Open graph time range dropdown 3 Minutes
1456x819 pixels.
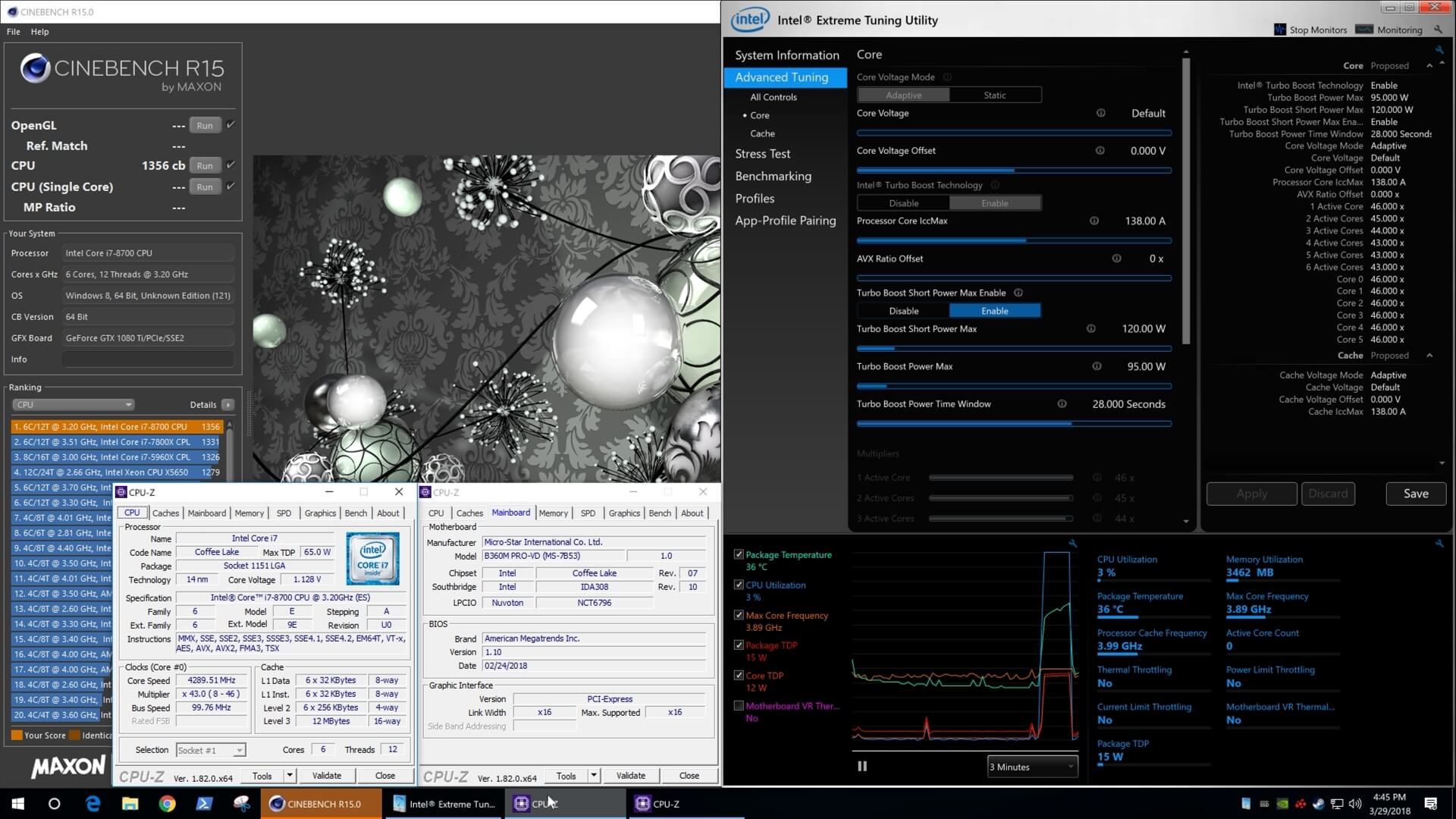pyautogui.click(x=1032, y=767)
